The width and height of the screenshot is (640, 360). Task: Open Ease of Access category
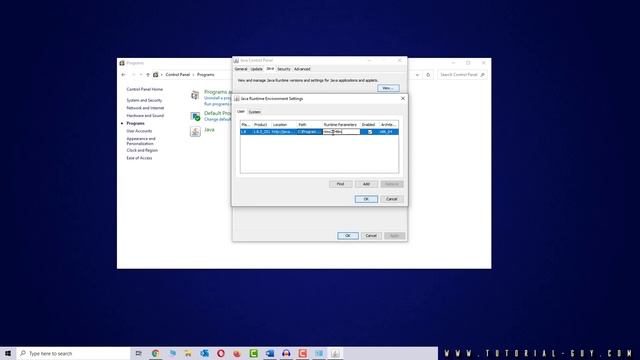pyautogui.click(x=139, y=158)
